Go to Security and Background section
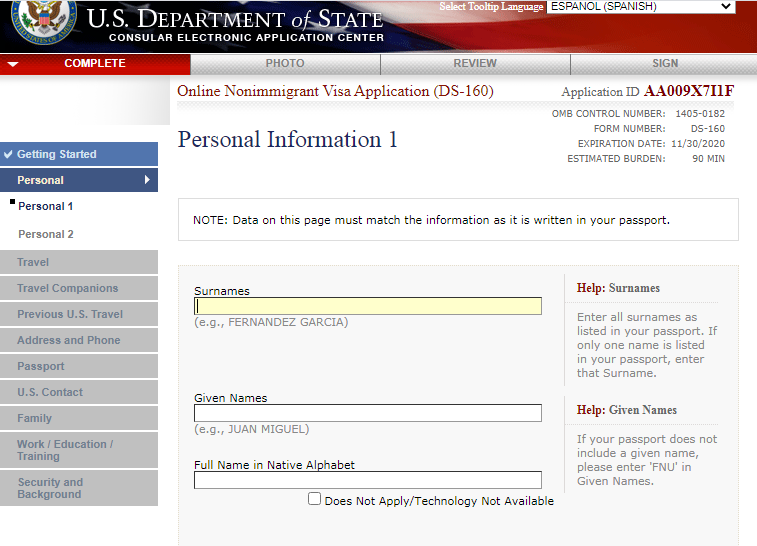Screen dimensions: 757x546 (79, 488)
